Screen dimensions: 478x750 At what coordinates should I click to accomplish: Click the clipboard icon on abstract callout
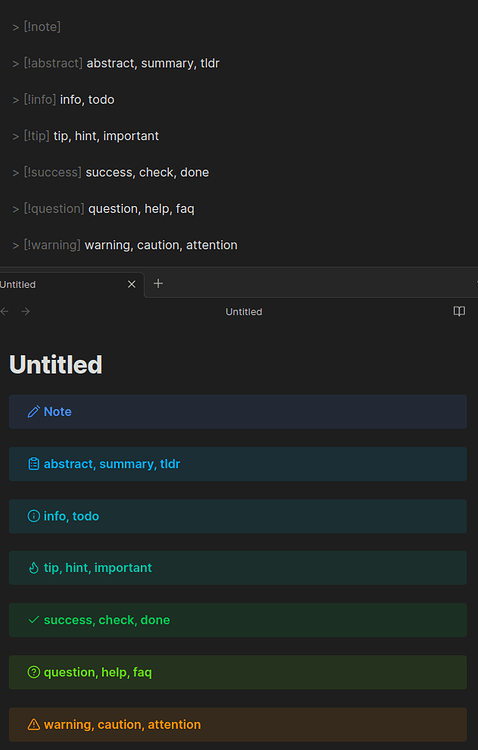33,463
